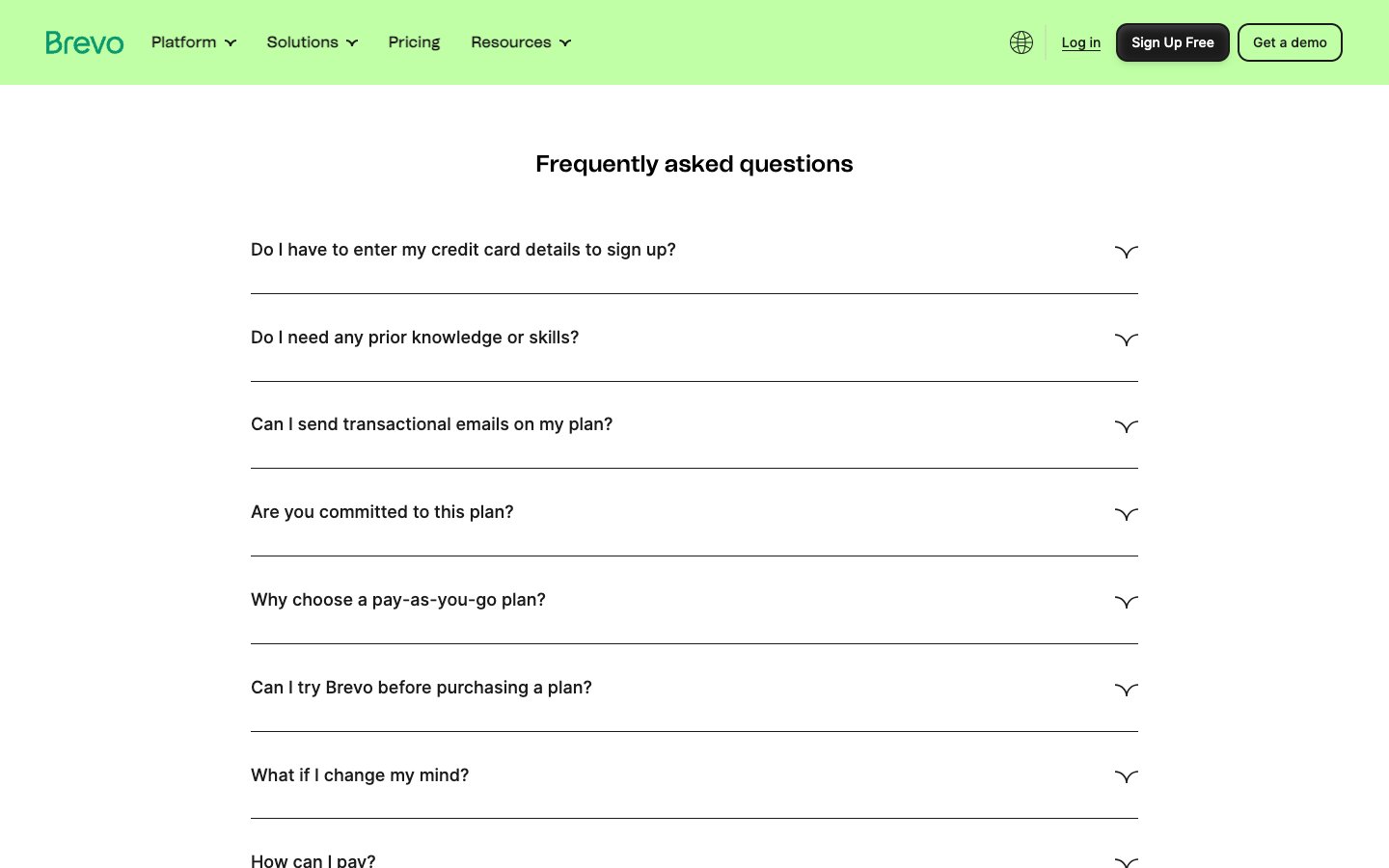This screenshot has height=868, width=1389.
Task: Open the Solutions dropdown menu
Action: [312, 42]
